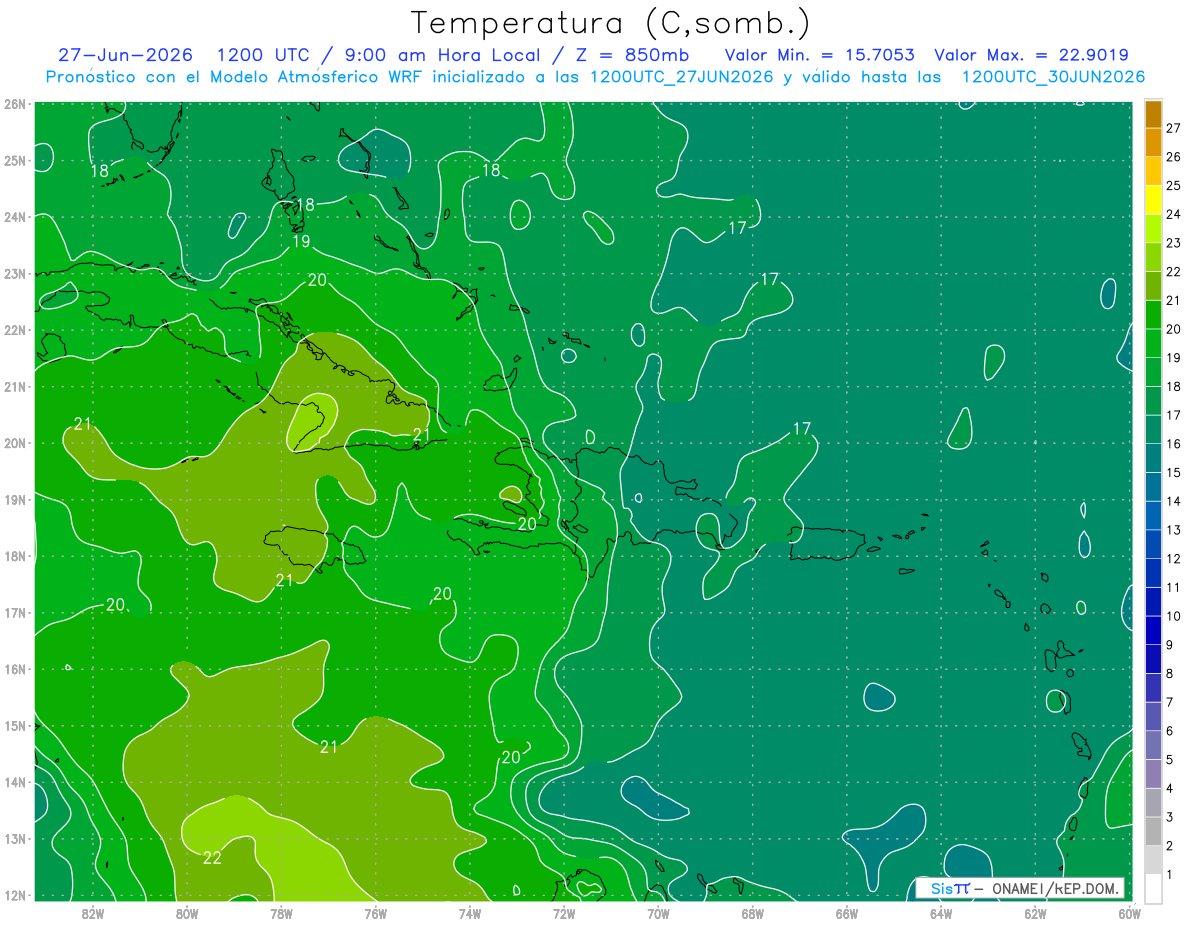1200x927 pixels.
Task: Click latitude axis label "21N"
Action: (15, 386)
